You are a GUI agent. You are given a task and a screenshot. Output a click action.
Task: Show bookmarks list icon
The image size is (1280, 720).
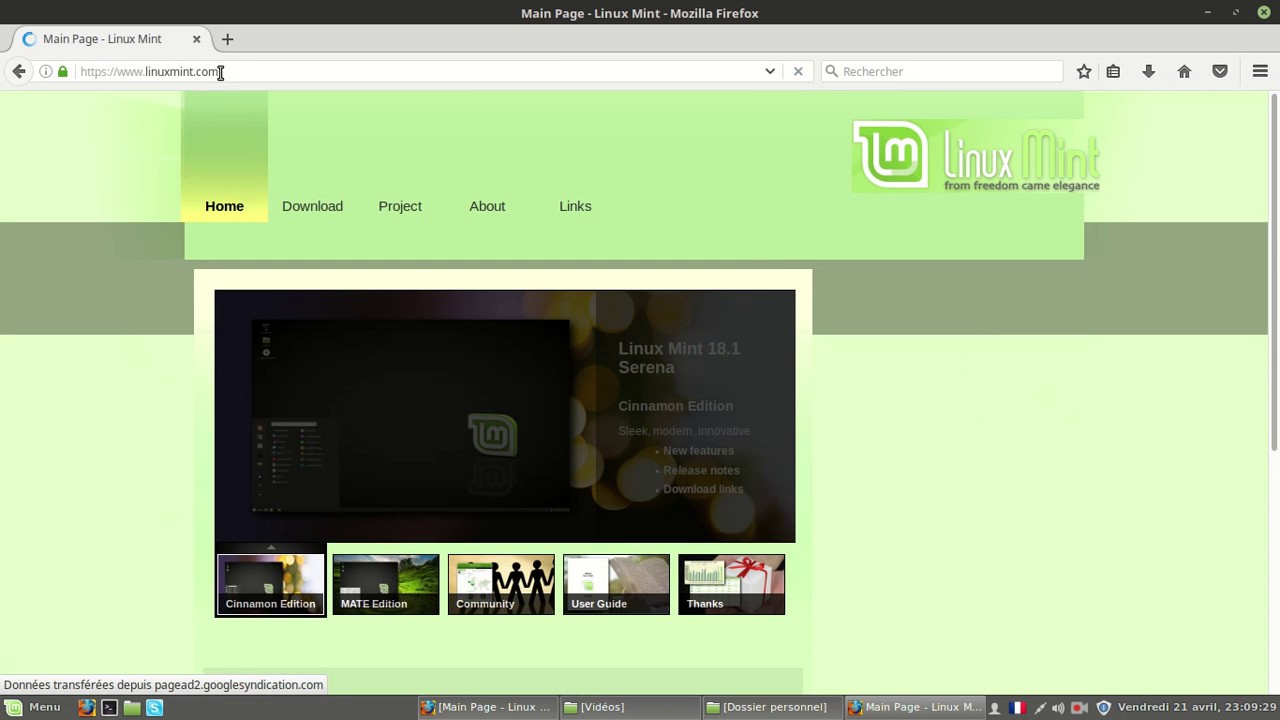tap(1113, 71)
